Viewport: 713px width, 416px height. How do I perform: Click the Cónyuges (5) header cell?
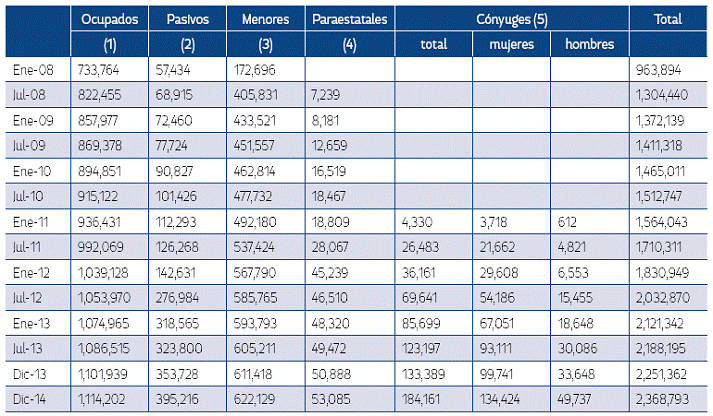(x=511, y=19)
